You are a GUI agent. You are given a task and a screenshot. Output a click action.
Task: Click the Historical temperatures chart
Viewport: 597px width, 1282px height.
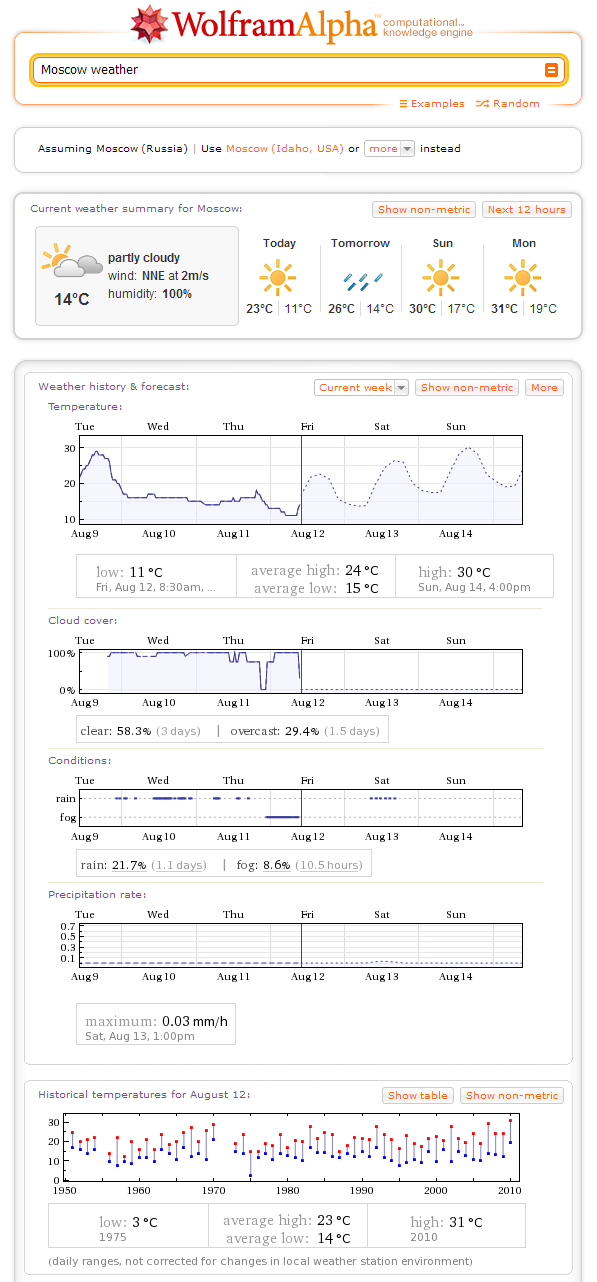[291, 1147]
